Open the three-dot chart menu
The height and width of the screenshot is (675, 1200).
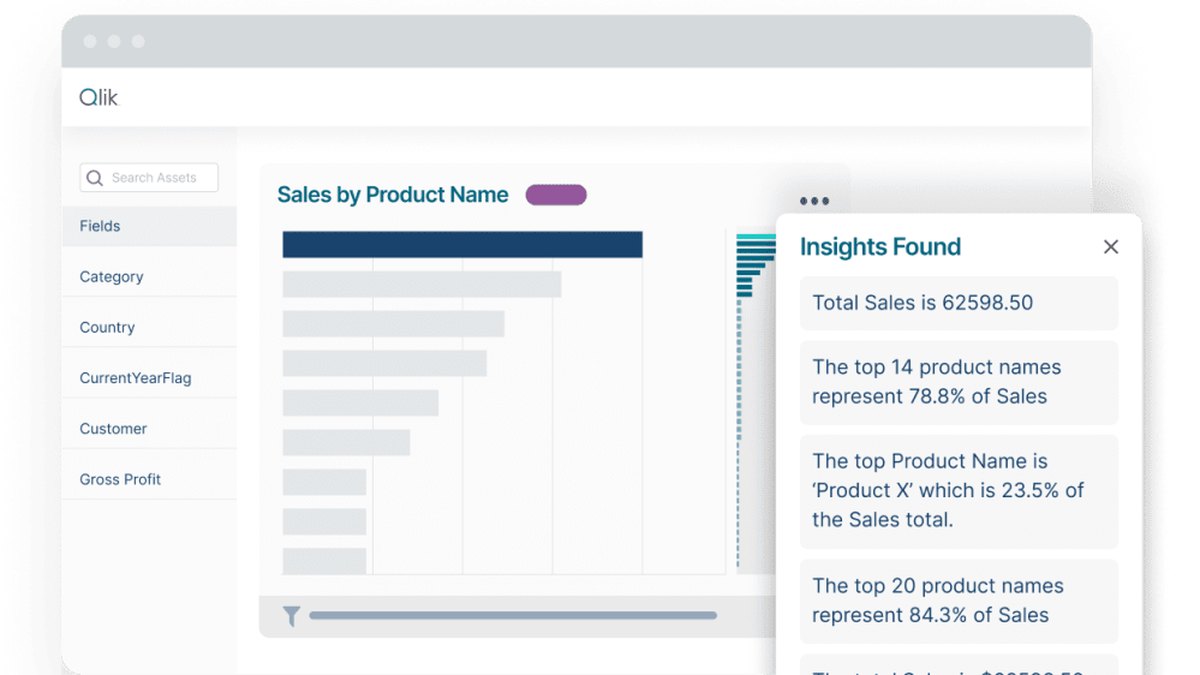pyautogui.click(x=814, y=201)
